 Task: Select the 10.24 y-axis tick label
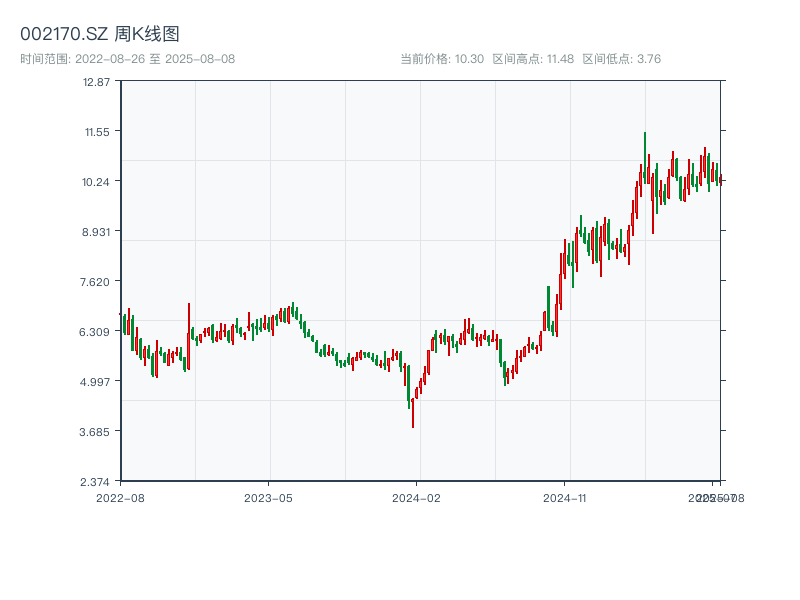click(x=96, y=181)
